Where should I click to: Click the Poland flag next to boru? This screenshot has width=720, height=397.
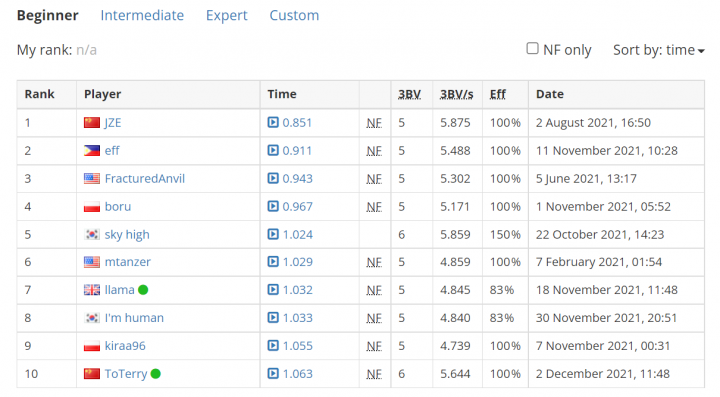coord(92,207)
